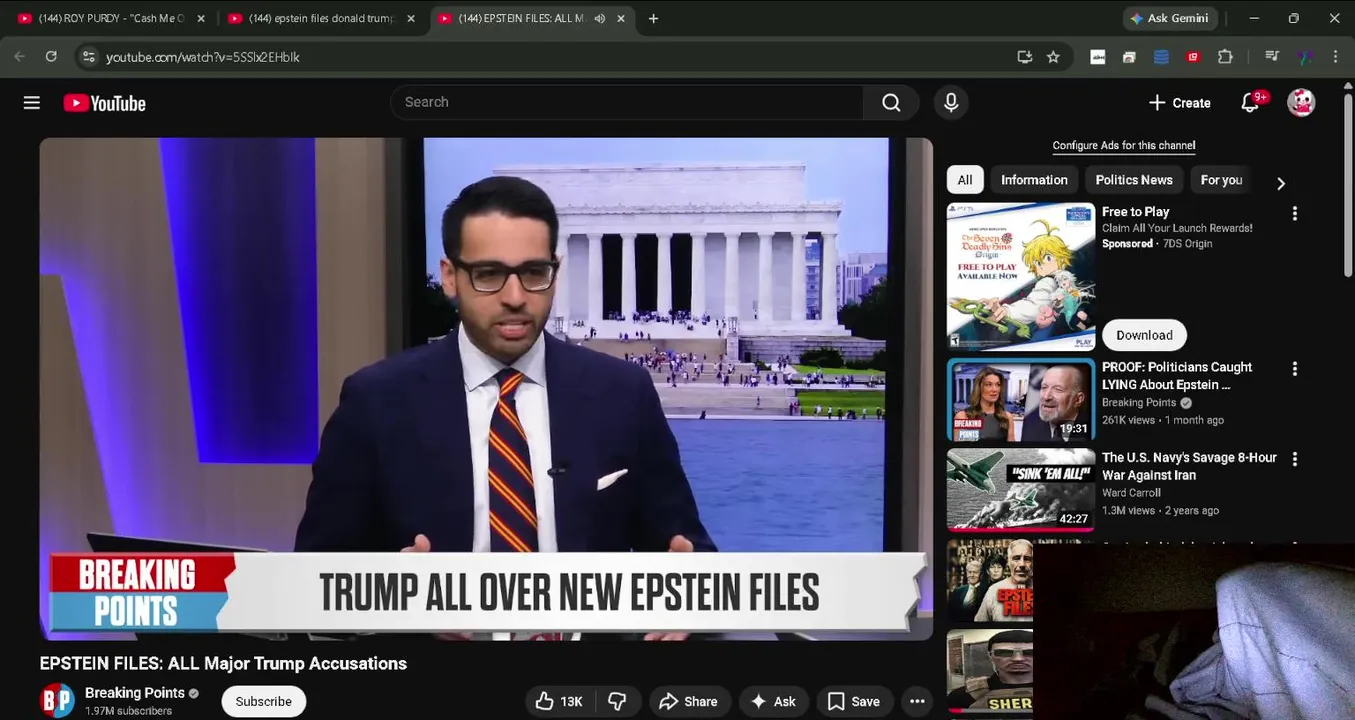View site information icon in address bar
1355x720 pixels.
[x=88, y=57]
